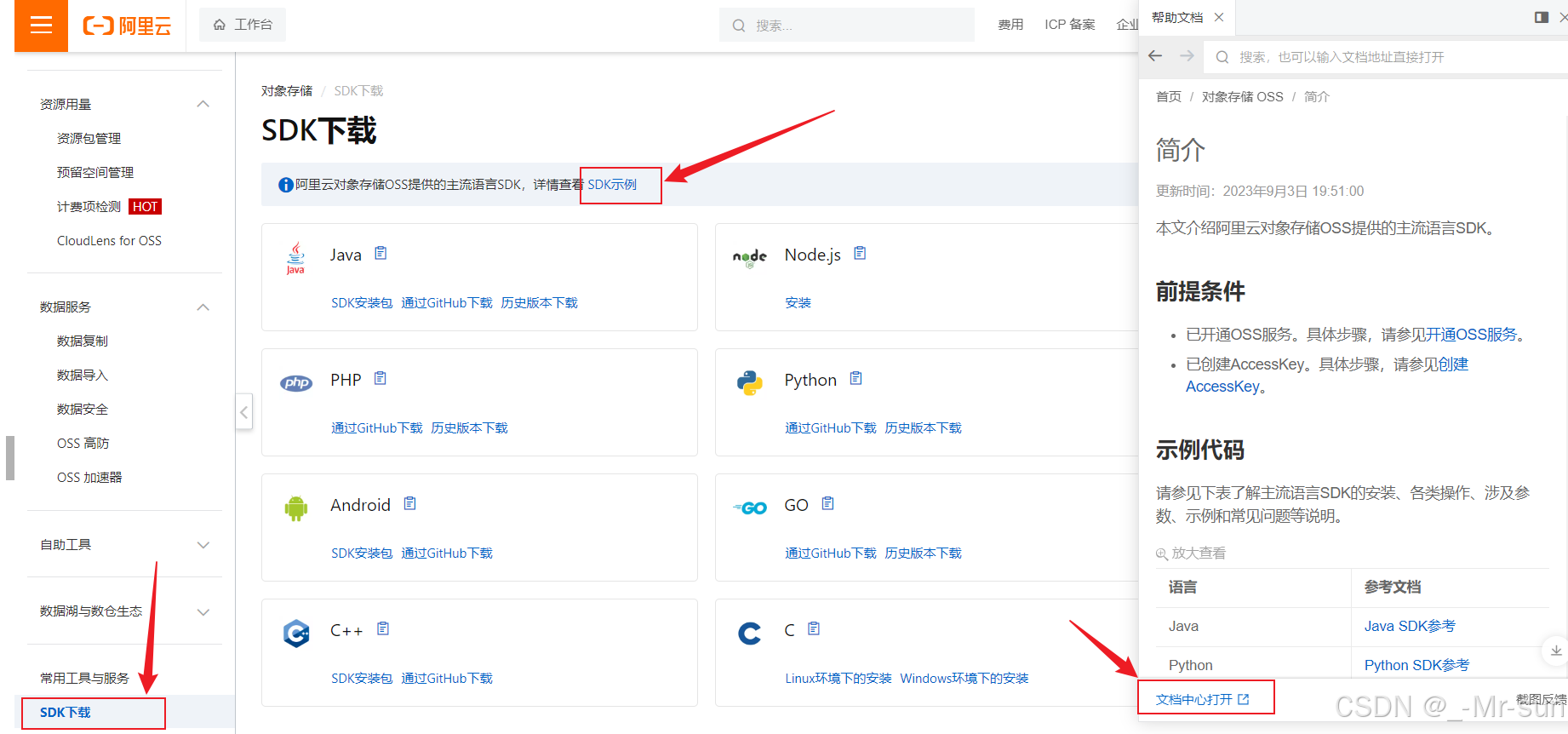Open the Python documentation icon
The width and height of the screenshot is (1568, 734).
(x=856, y=378)
